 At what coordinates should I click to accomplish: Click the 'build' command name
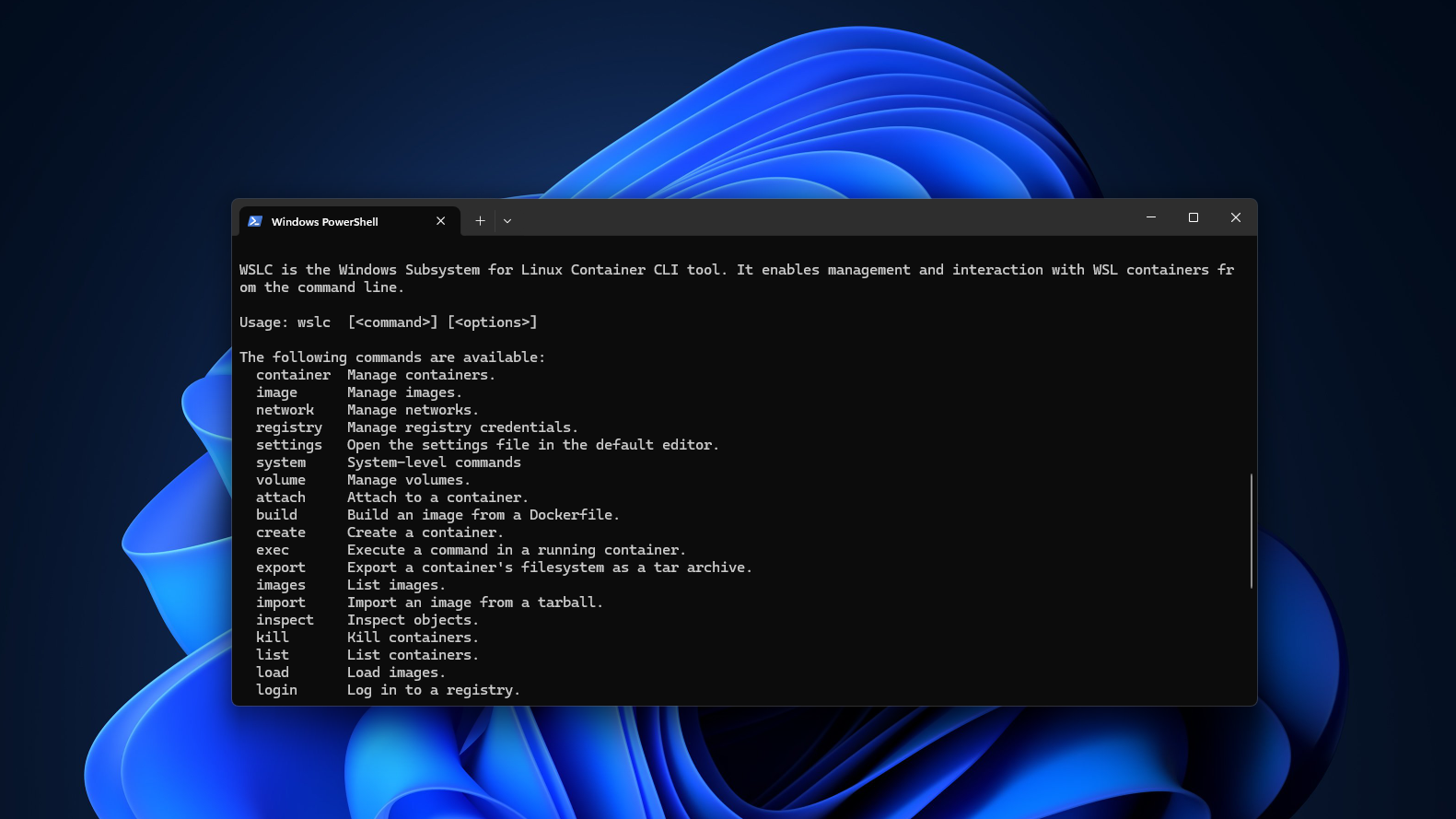pyautogui.click(x=276, y=515)
